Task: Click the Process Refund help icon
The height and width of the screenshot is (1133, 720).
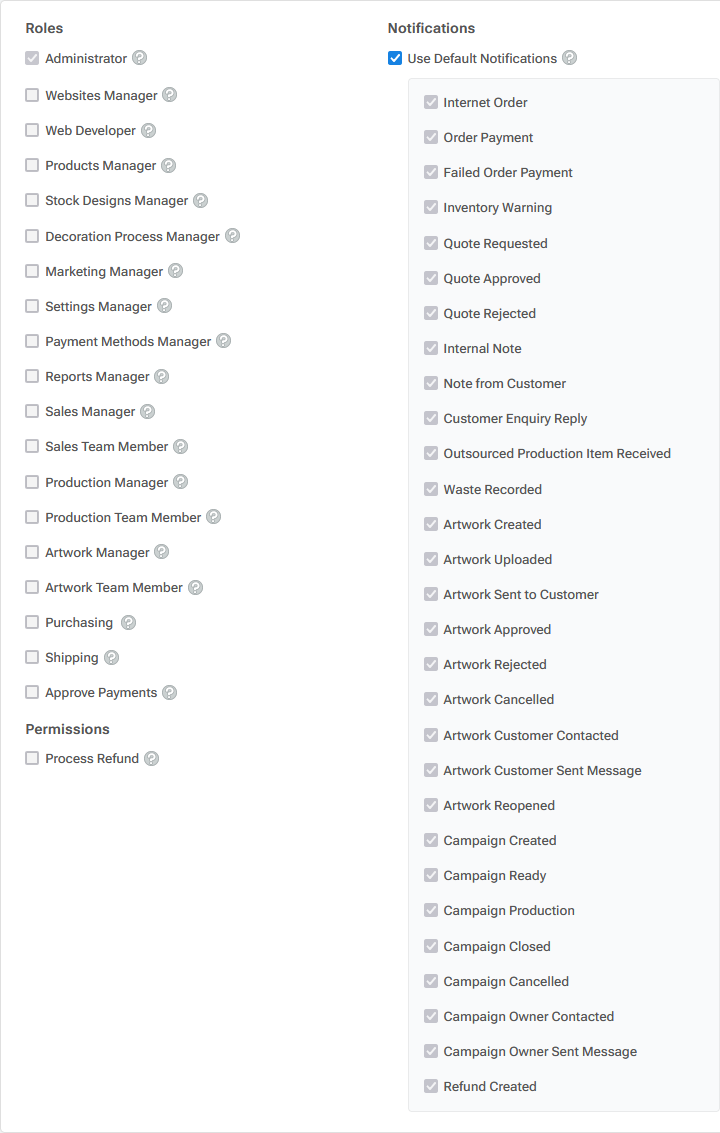Action: pyautogui.click(x=151, y=758)
